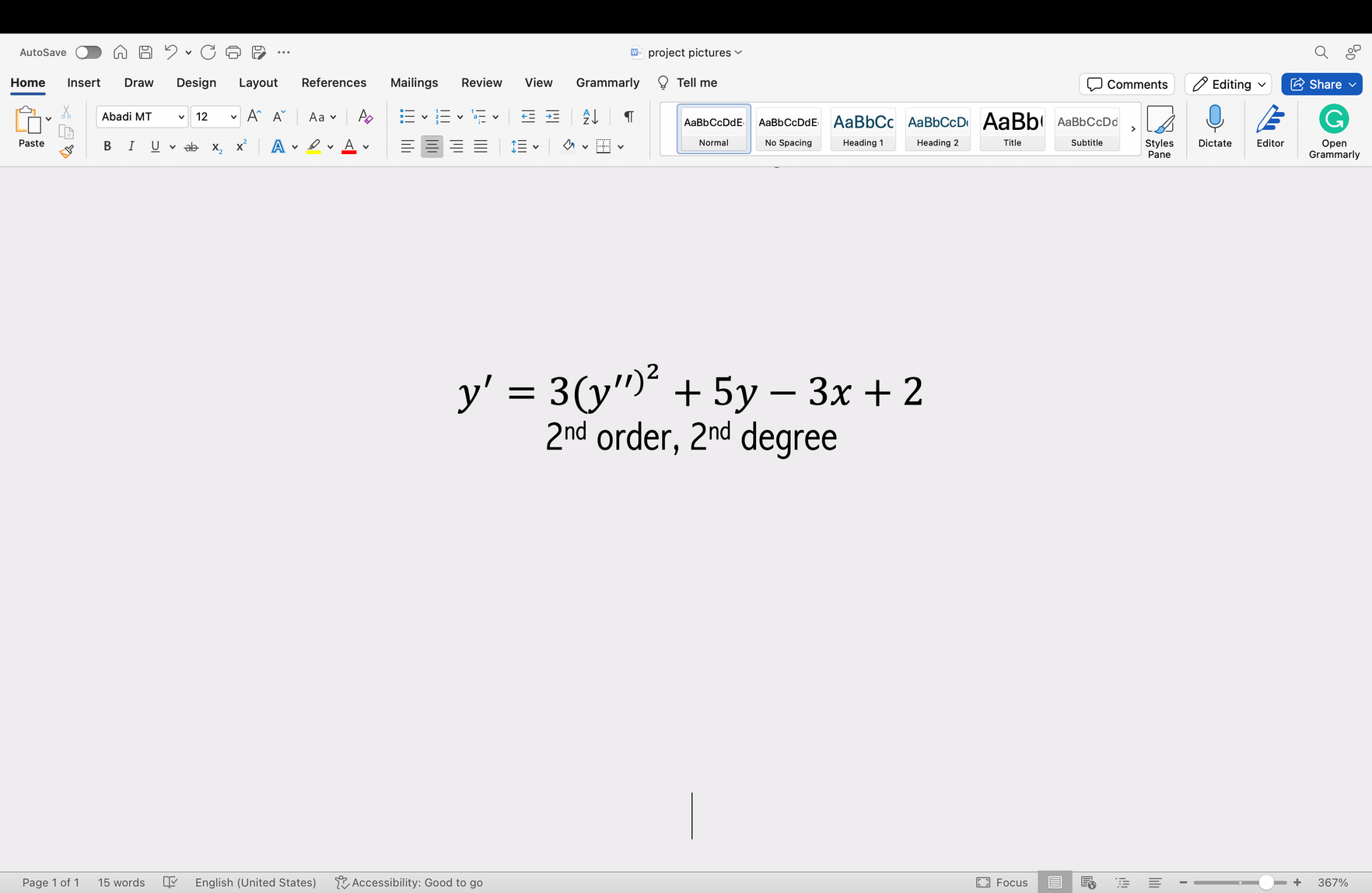Click the Clear Formatting icon

(x=365, y=117)
